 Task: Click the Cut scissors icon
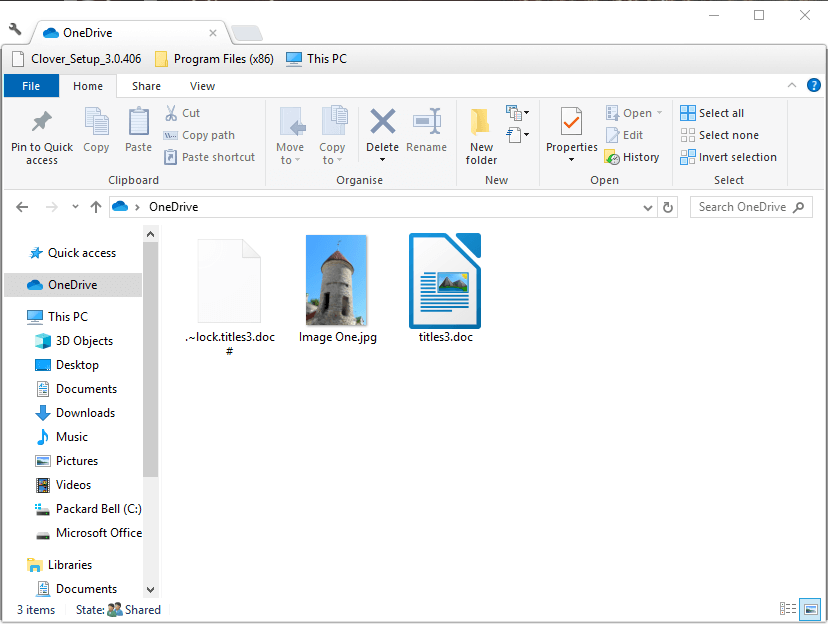(x=171, y=113)
